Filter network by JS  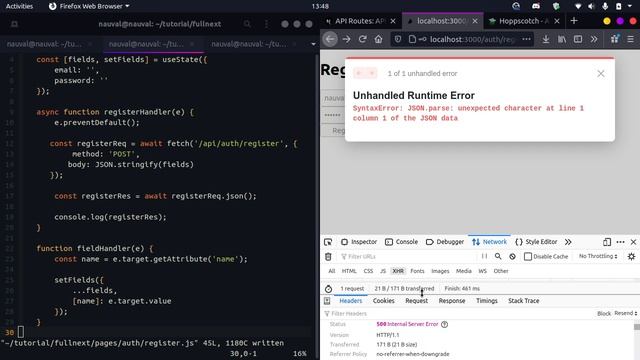point(383,271)
